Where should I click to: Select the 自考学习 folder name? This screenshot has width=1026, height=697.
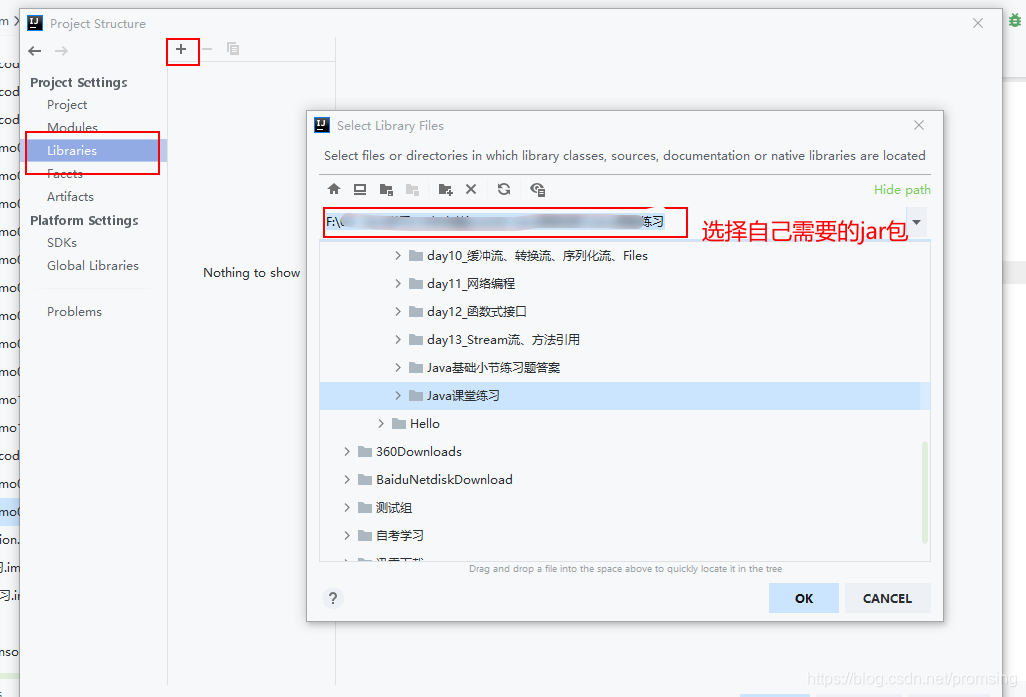(x=400, y=535)
